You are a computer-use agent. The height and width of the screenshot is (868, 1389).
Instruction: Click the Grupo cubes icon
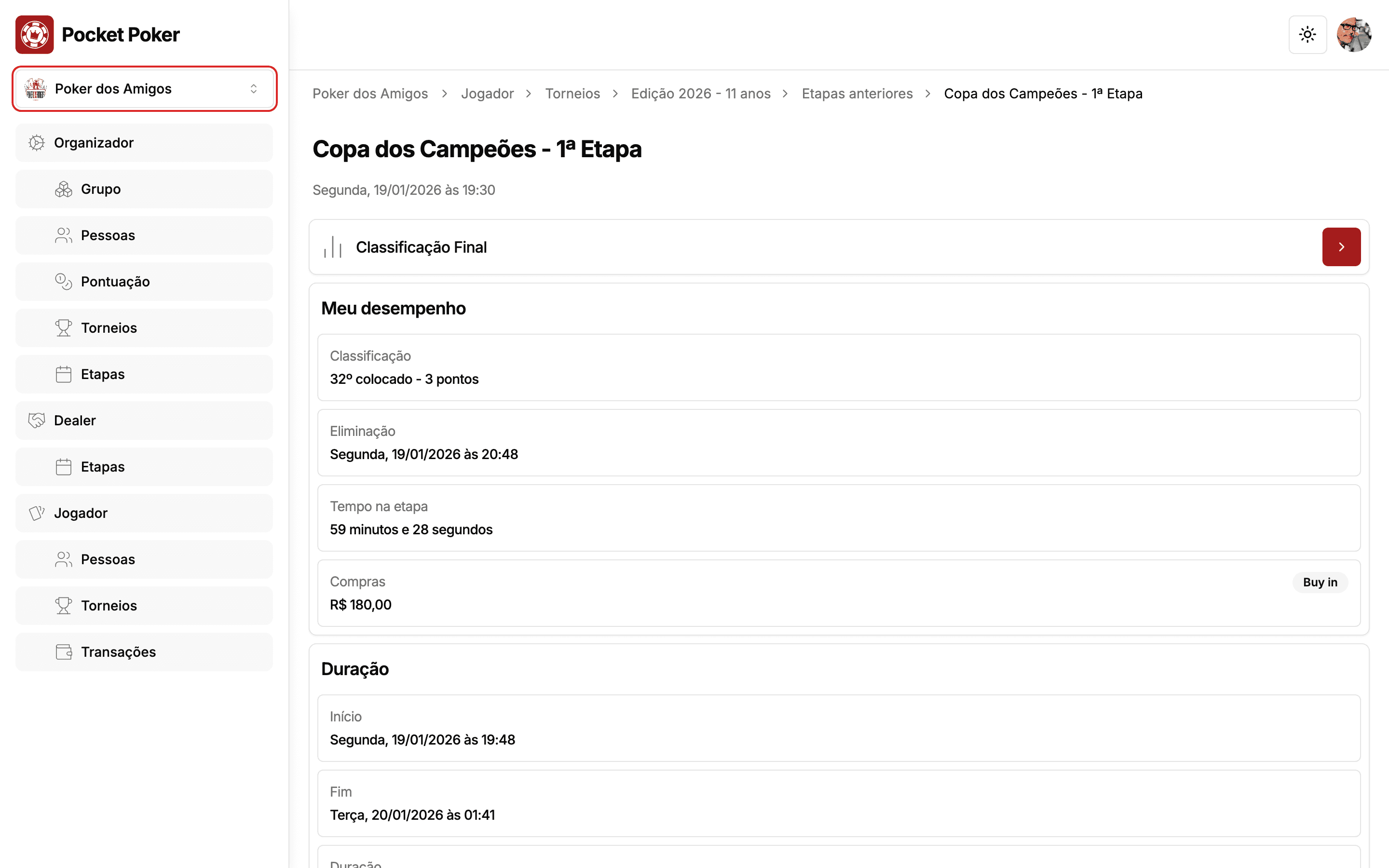64,190
